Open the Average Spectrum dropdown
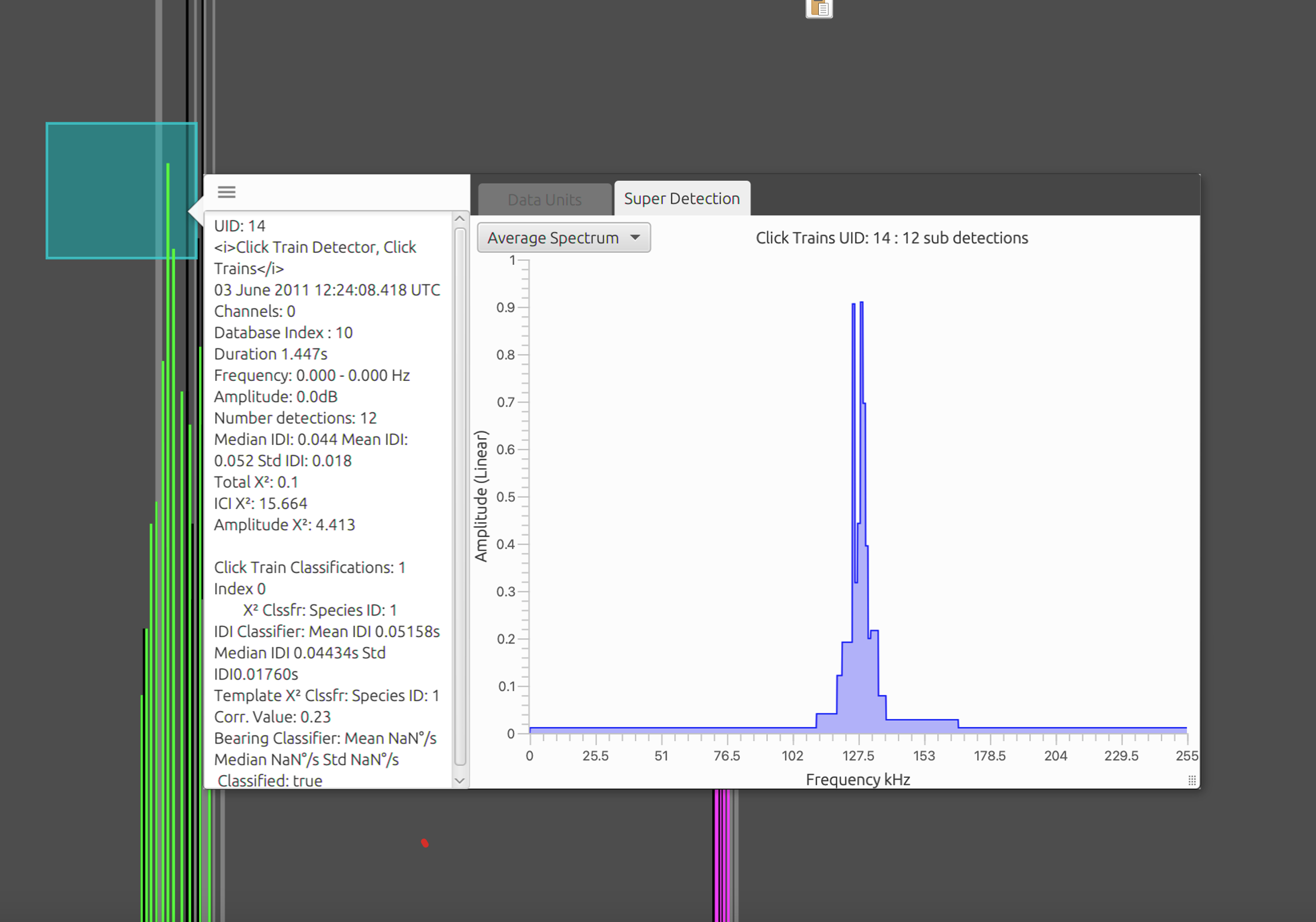This screenshot has width=1316, height=922. click(564, 238)
